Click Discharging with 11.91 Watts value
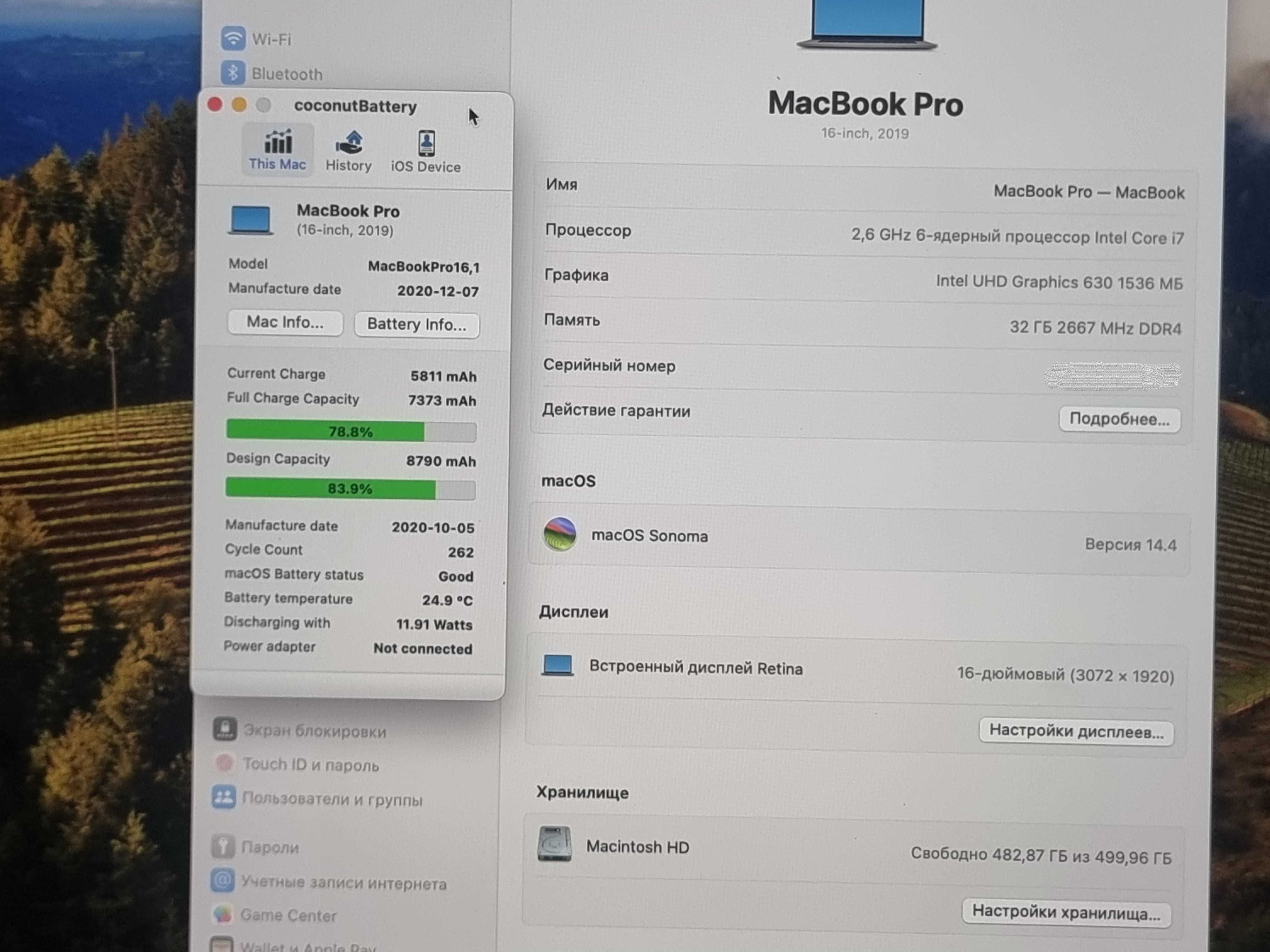Image resolution: width=1270 pixels, height=952 pixels. tap(434, 625)
